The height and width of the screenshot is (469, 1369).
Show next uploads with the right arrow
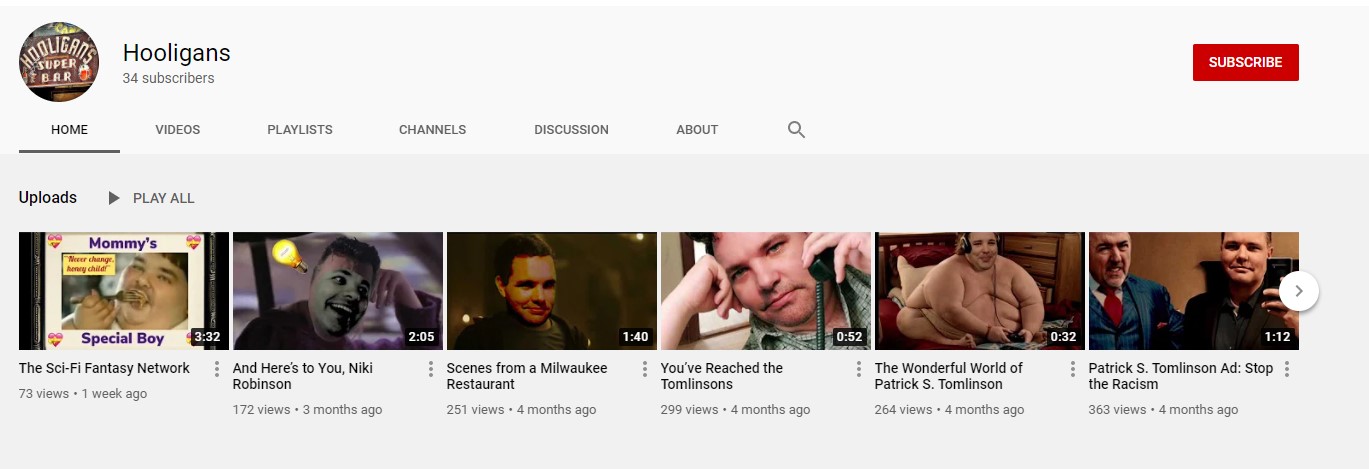1299,291
